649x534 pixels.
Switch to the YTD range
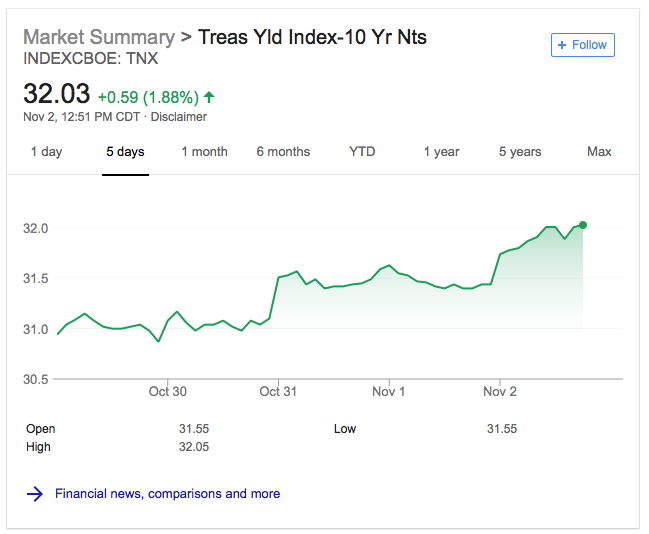[362, 152]
